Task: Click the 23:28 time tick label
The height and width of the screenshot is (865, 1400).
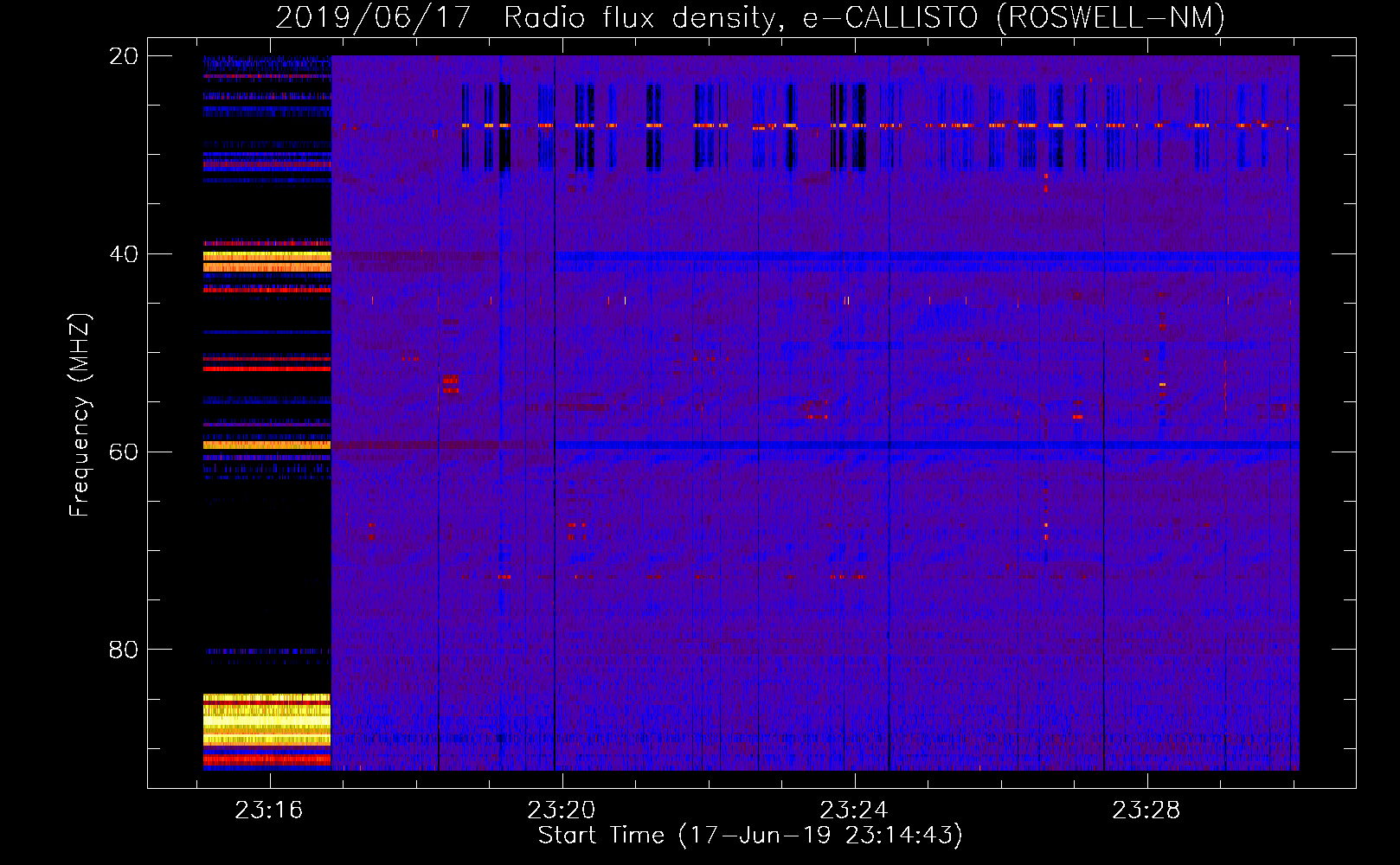Action: coord(1146,810)
